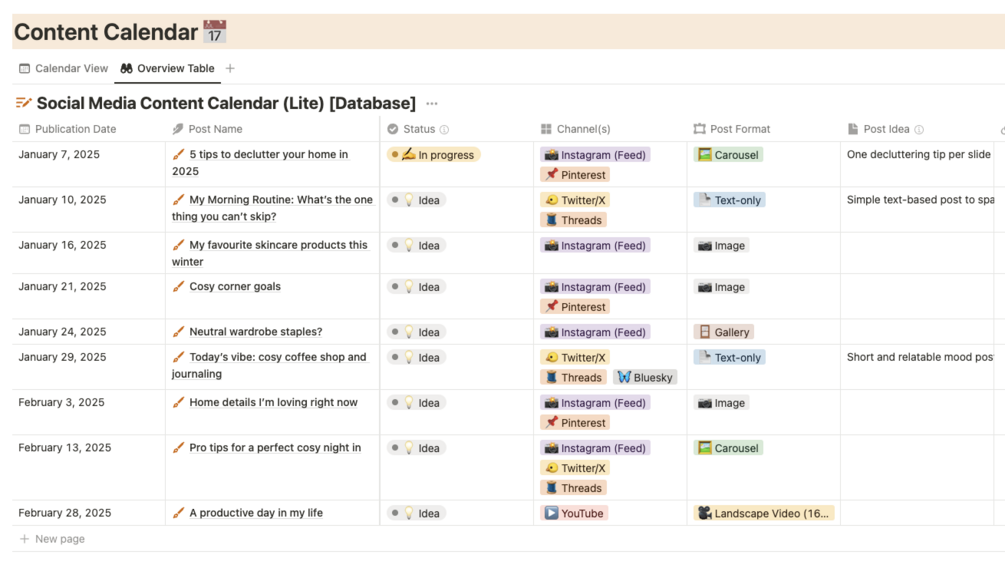Click the calendar emoji in the page title

[214, 32]
